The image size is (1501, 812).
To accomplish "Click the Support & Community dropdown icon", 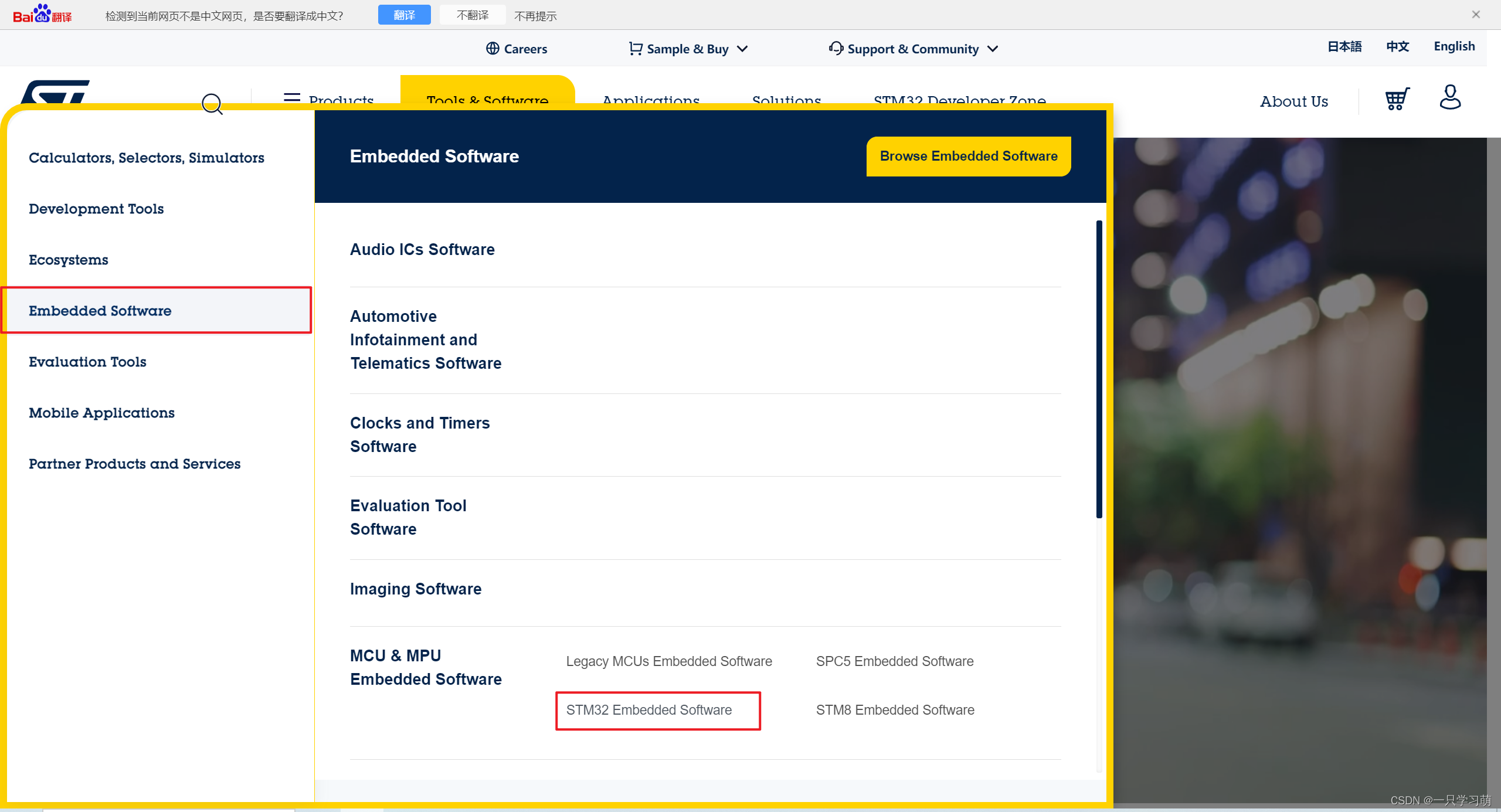I will (991, 48).
